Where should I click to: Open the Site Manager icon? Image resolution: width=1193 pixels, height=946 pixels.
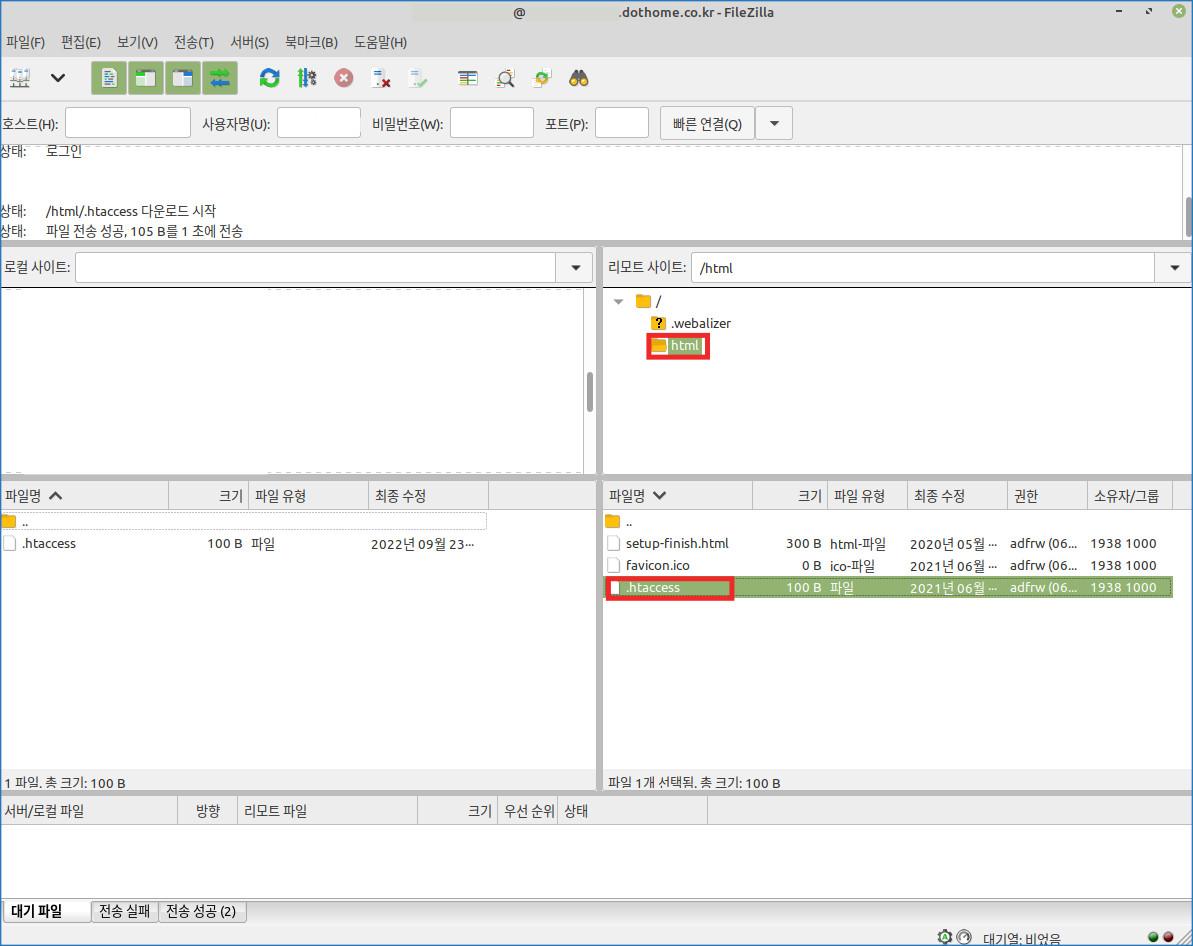tap(20, 78)
